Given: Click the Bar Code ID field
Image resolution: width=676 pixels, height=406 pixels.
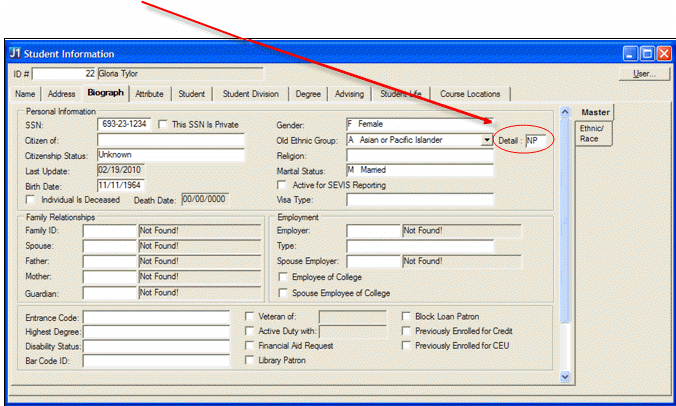Looking at the screenshot, I should click(156, 361).
